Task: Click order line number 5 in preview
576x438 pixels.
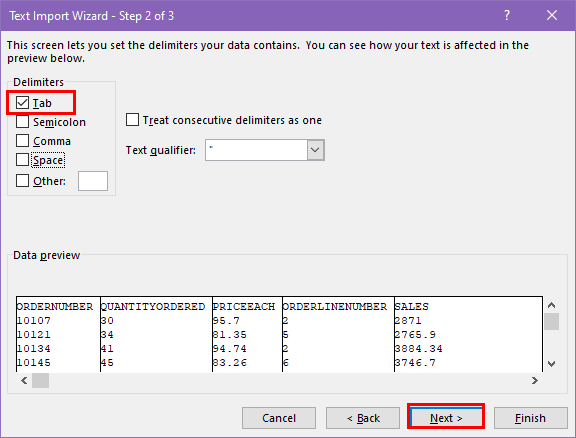Action: [x=286, y=334]
